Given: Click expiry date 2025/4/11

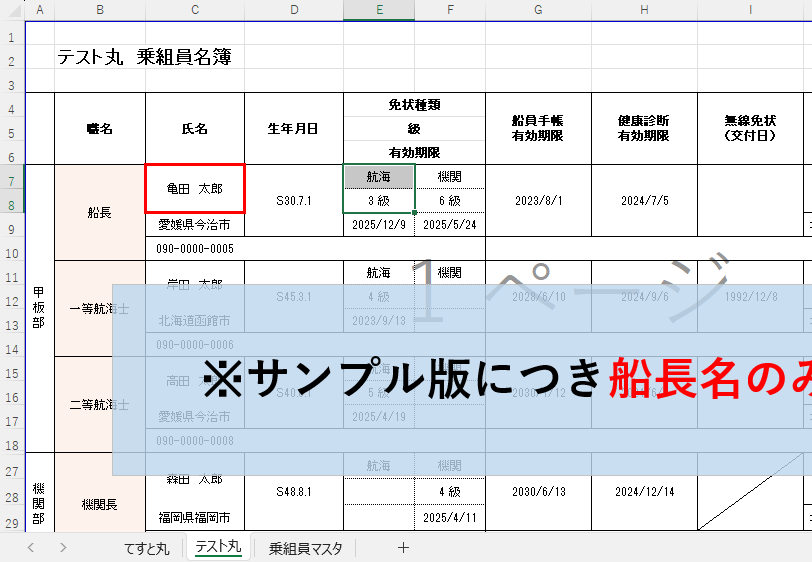Looking at the screenshot, I should tap(450, 517).
